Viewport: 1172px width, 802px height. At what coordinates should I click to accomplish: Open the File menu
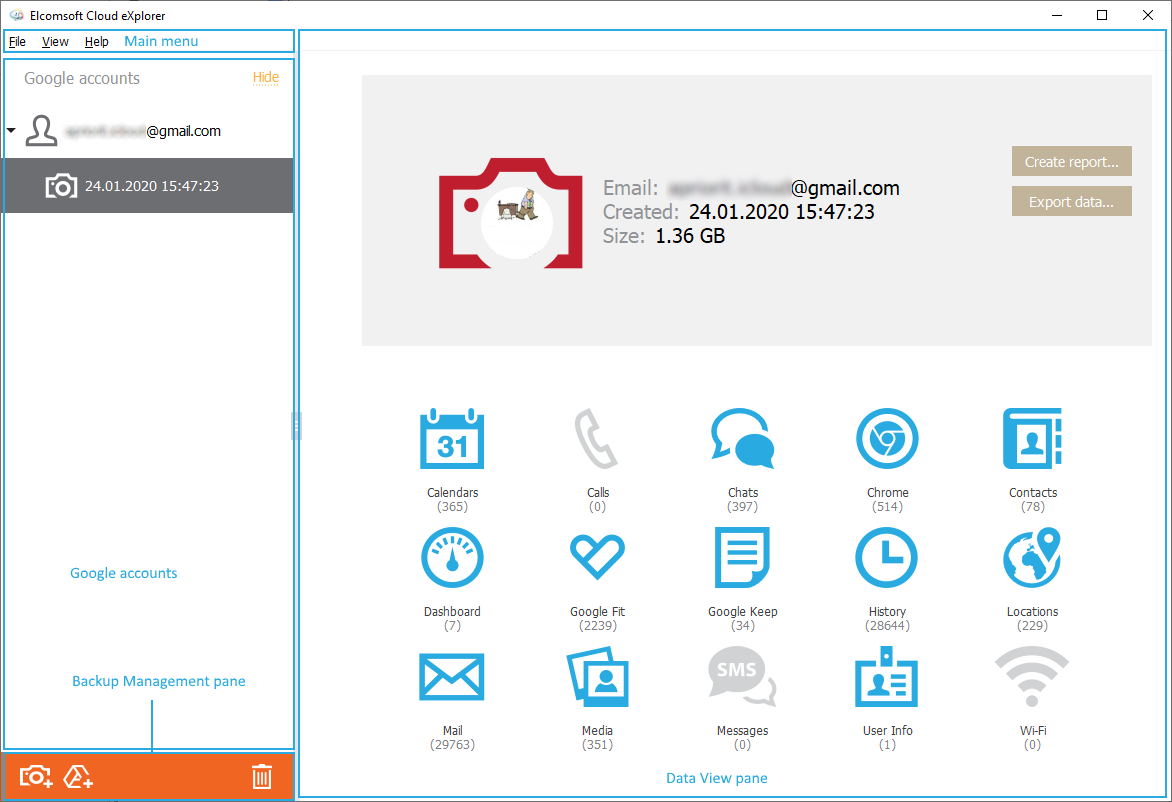click(x=17, y=42)
